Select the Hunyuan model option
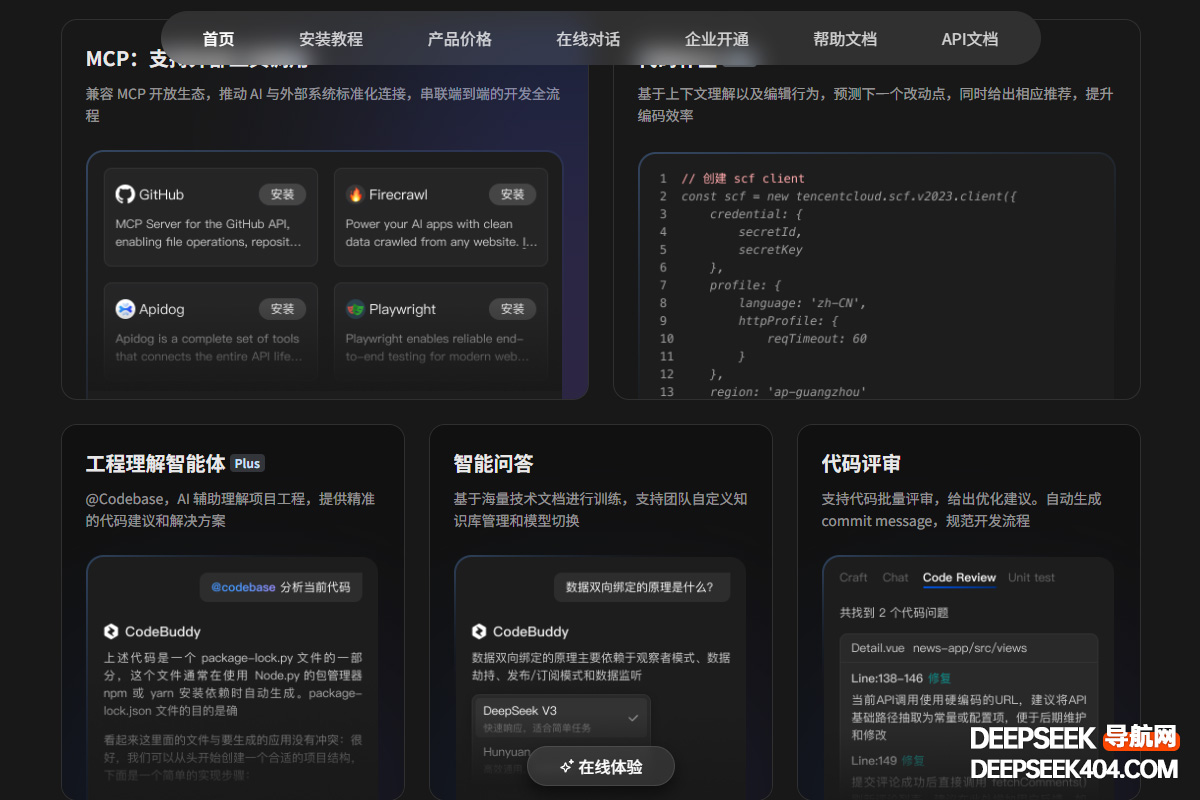The height and width of the screenshot is (800, 1200). [506, 751]
